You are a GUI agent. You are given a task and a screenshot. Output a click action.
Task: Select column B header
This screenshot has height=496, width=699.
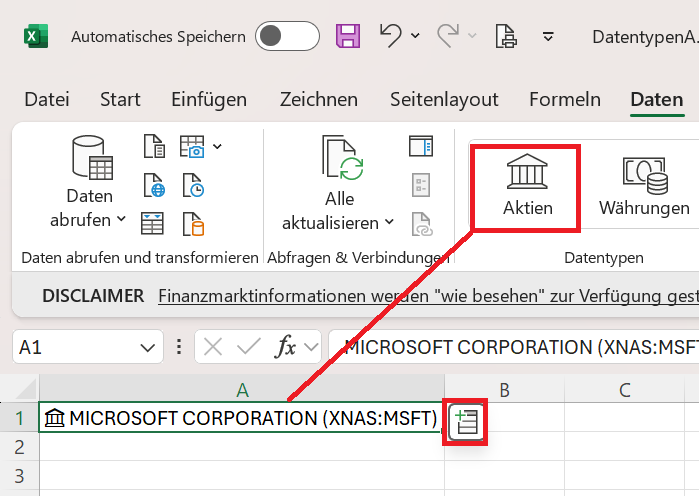504,389
